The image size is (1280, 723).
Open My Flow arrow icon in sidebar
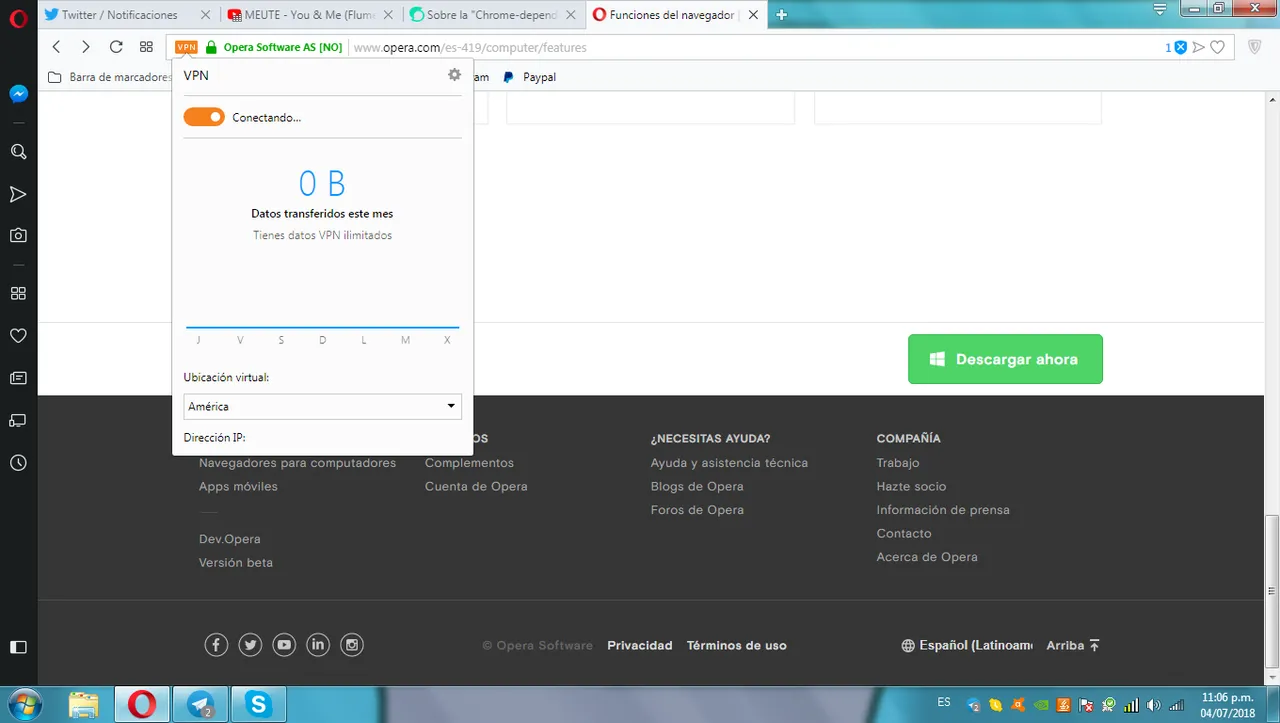pyautogui.click(x=18, y=194)
